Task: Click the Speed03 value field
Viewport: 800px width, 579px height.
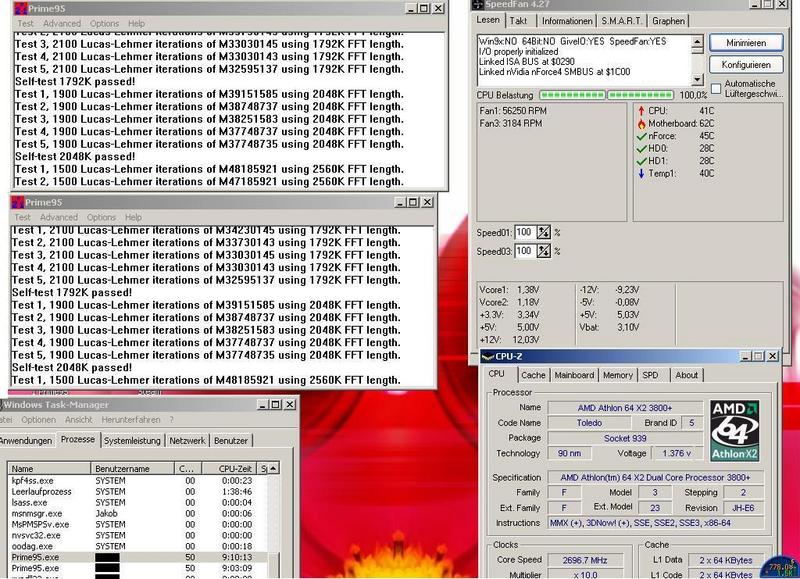Action: coord(524,251)
